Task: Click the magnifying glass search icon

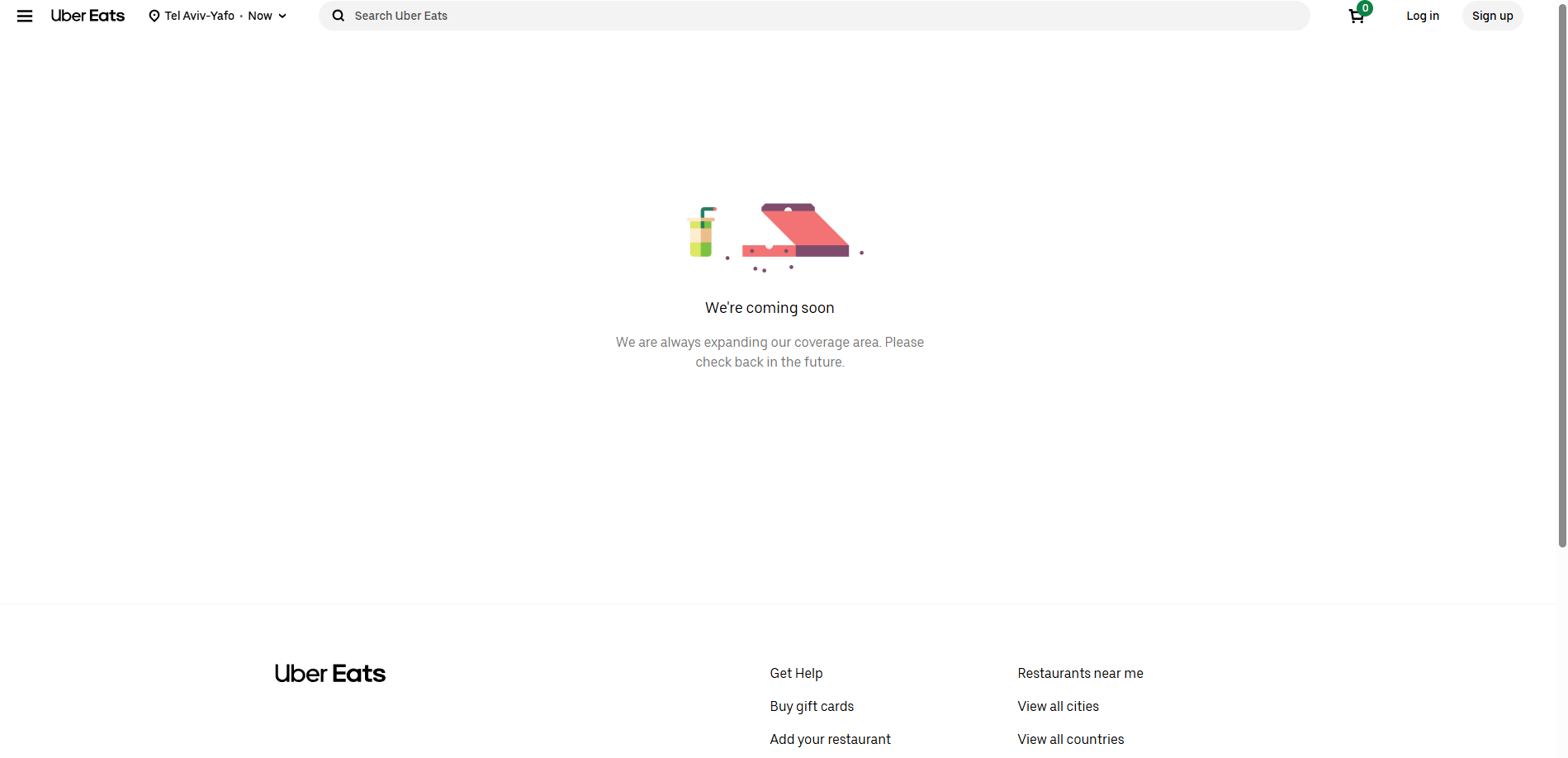Action: click(x=339, y=16)
